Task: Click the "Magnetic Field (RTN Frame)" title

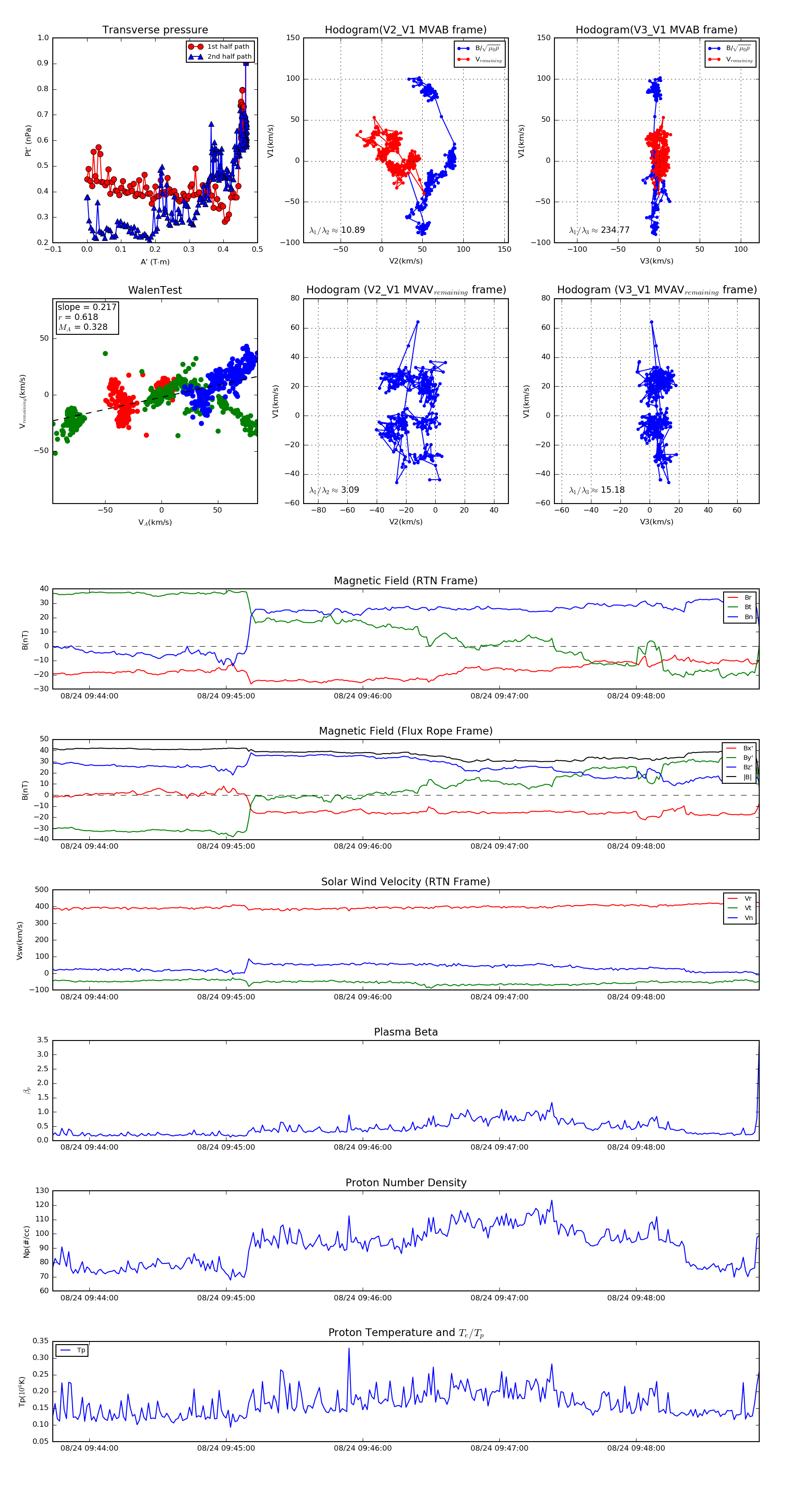Action: [406, 581]
